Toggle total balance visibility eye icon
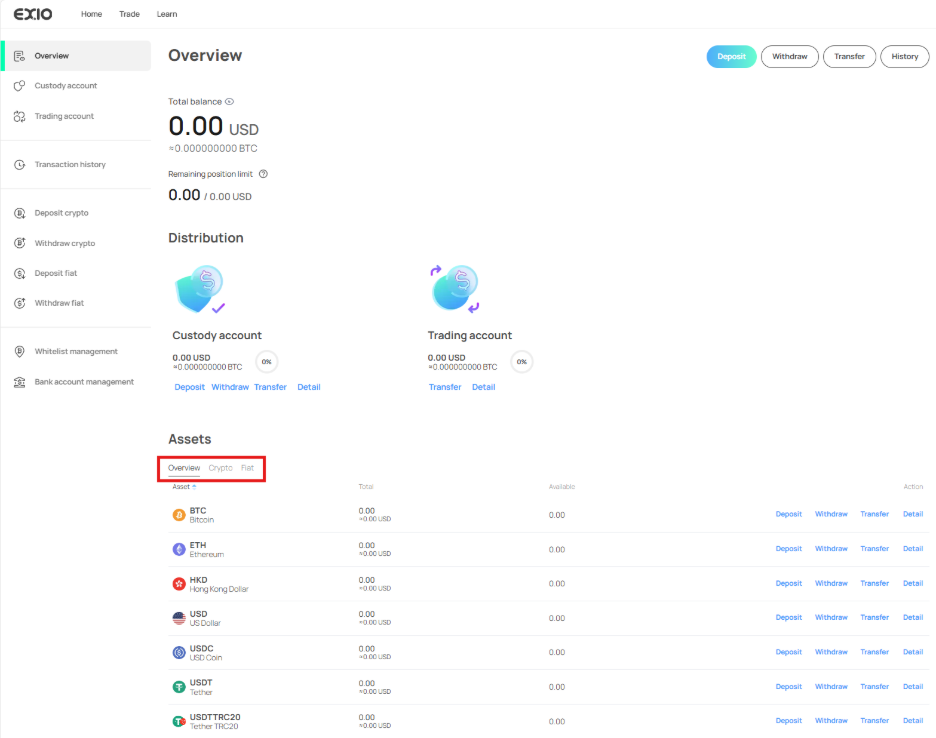936x738 pixels. [229, 102]
